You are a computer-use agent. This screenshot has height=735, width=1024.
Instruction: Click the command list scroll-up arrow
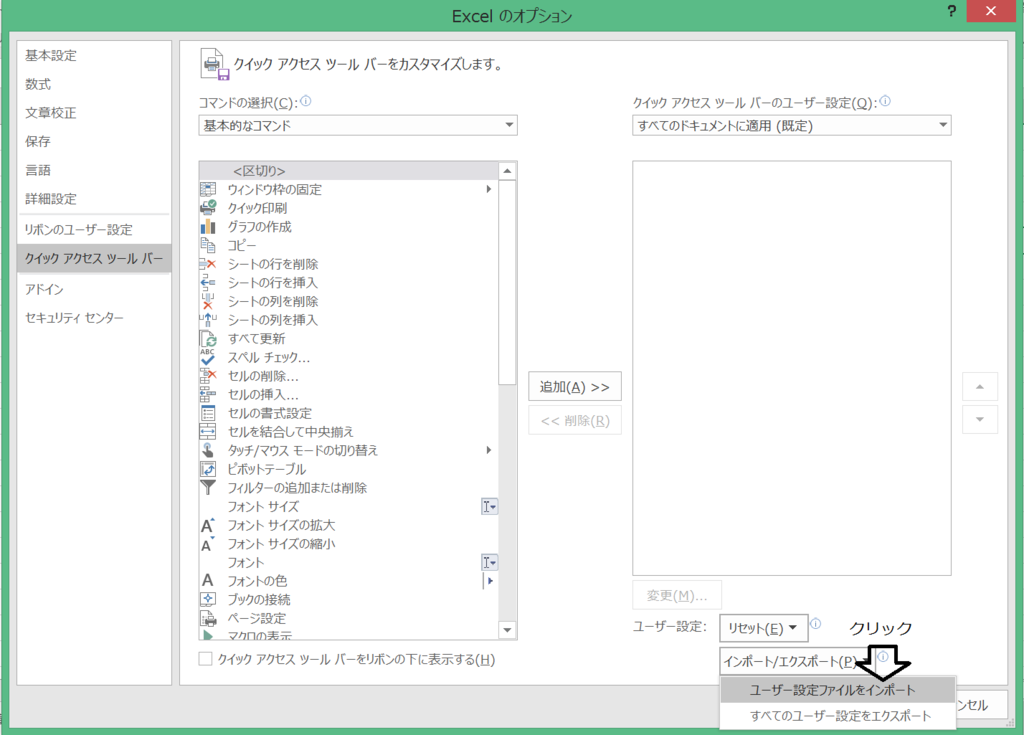507,171
